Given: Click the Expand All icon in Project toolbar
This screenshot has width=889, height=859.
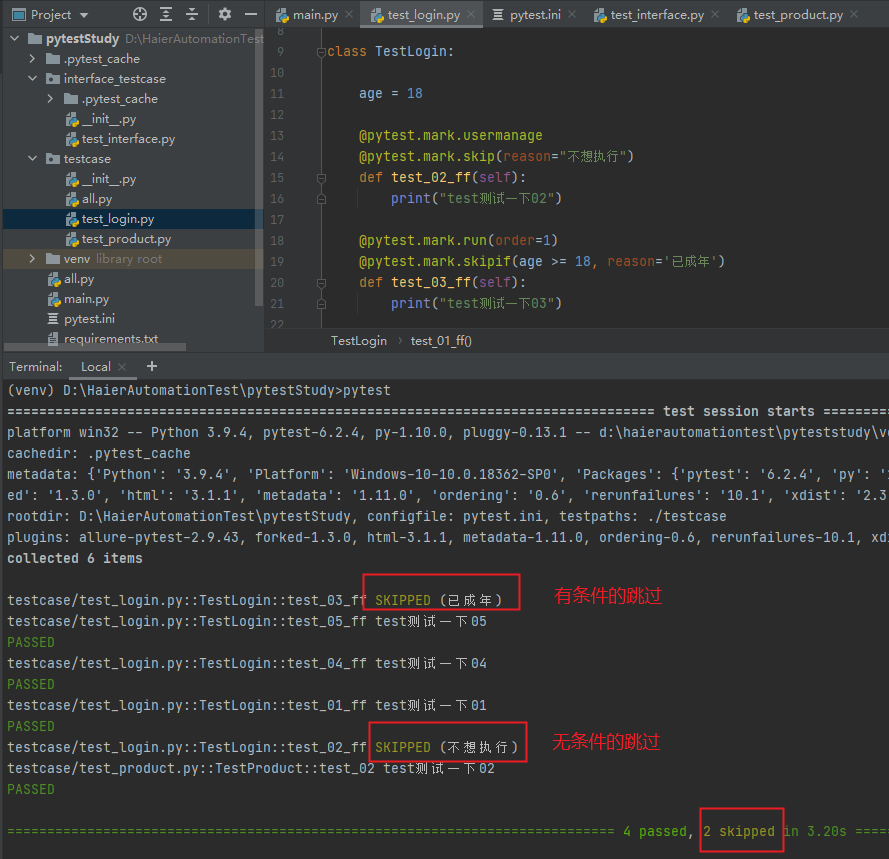Looking at the screenshot, I should (x=166, y=14).
